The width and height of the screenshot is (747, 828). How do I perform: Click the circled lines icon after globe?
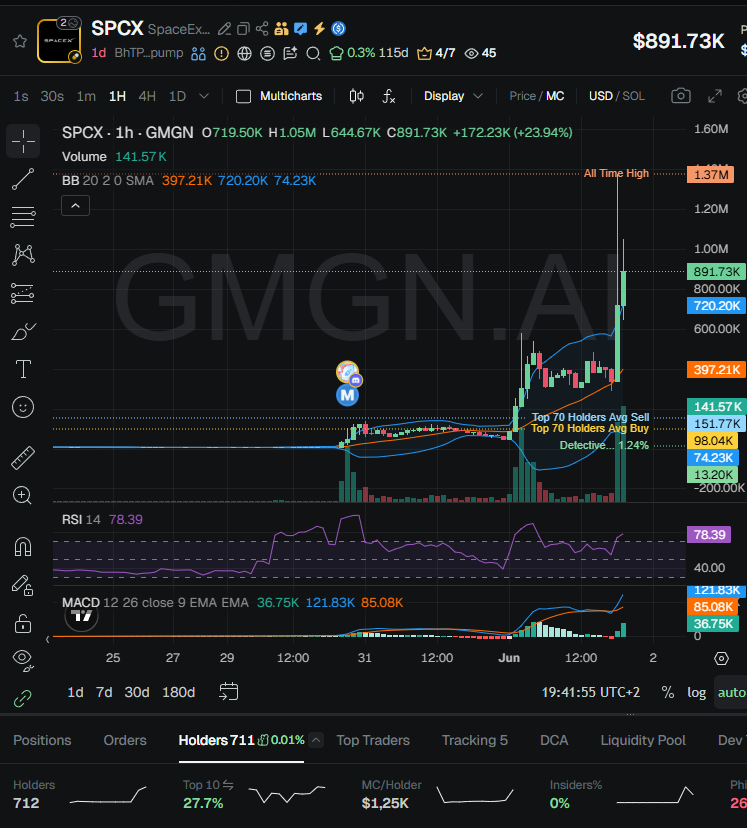[268, 53]
